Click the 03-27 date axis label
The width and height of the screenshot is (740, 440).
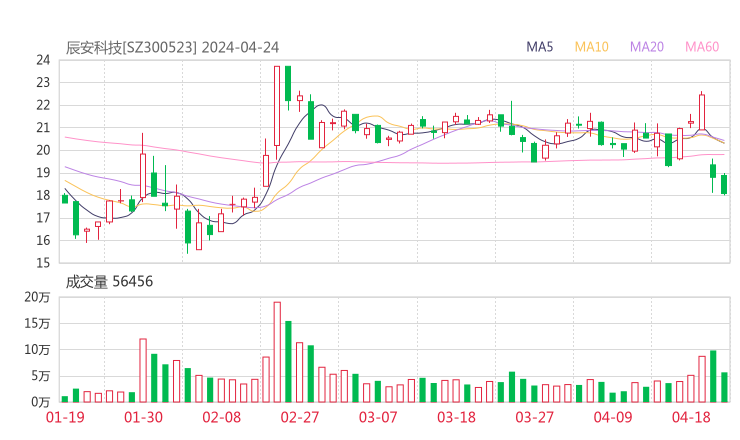pos(534,417)
